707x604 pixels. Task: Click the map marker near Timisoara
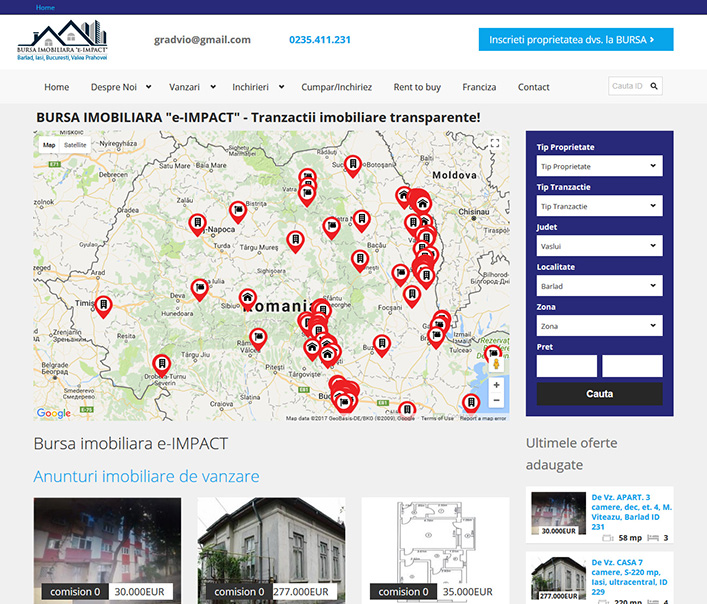[103, 307]
